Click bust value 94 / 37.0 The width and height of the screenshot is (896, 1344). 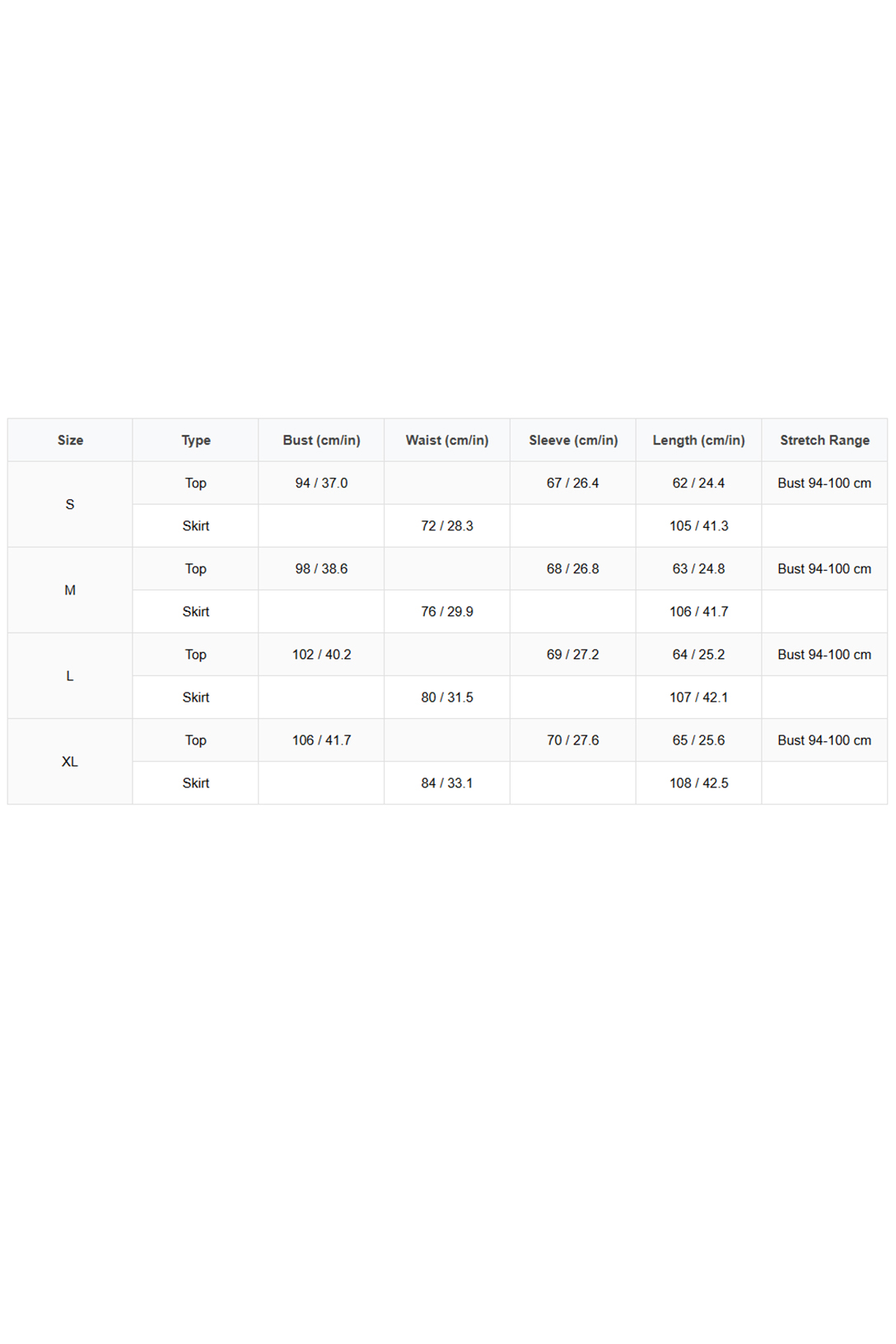tap(321, 483)
